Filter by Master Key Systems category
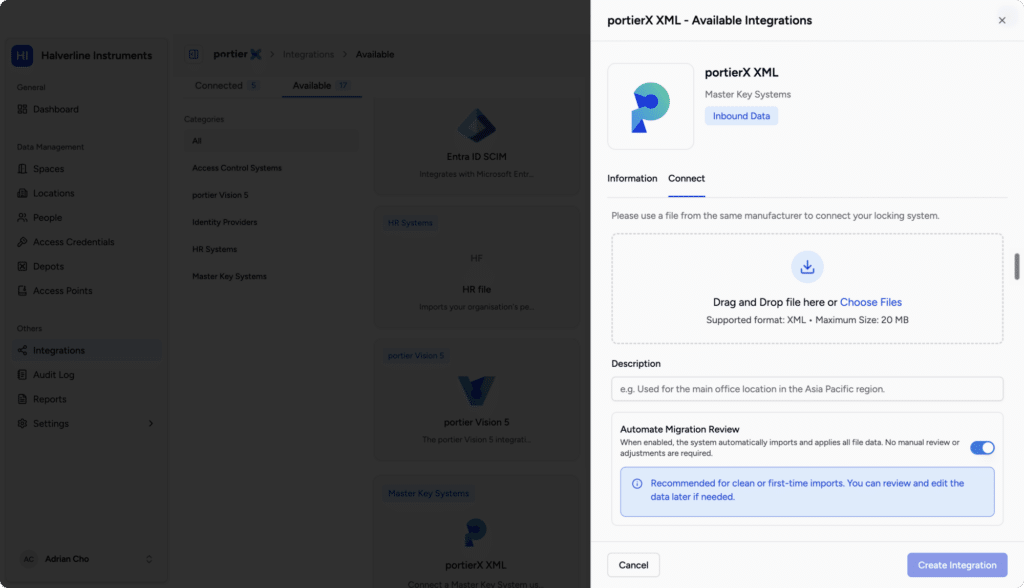This screenshot has width=1024, height=588. (x=271, y=276)
